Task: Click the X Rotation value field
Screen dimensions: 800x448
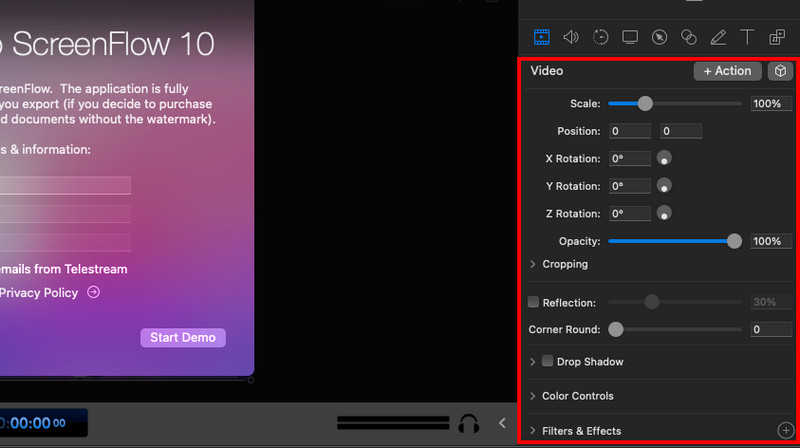Action: coord(630,158)
